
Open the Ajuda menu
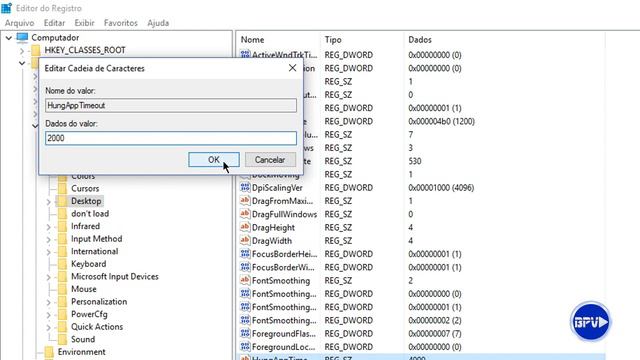[158, 23]
